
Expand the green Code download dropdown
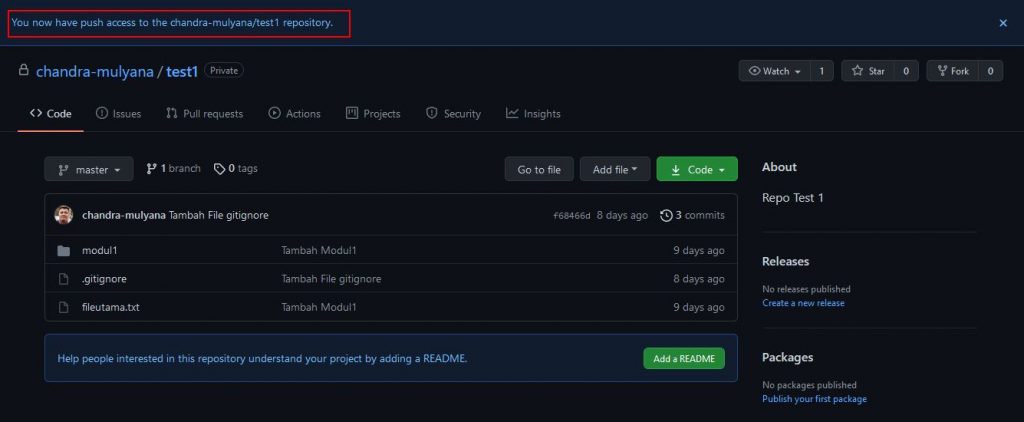tap(697, 170)
